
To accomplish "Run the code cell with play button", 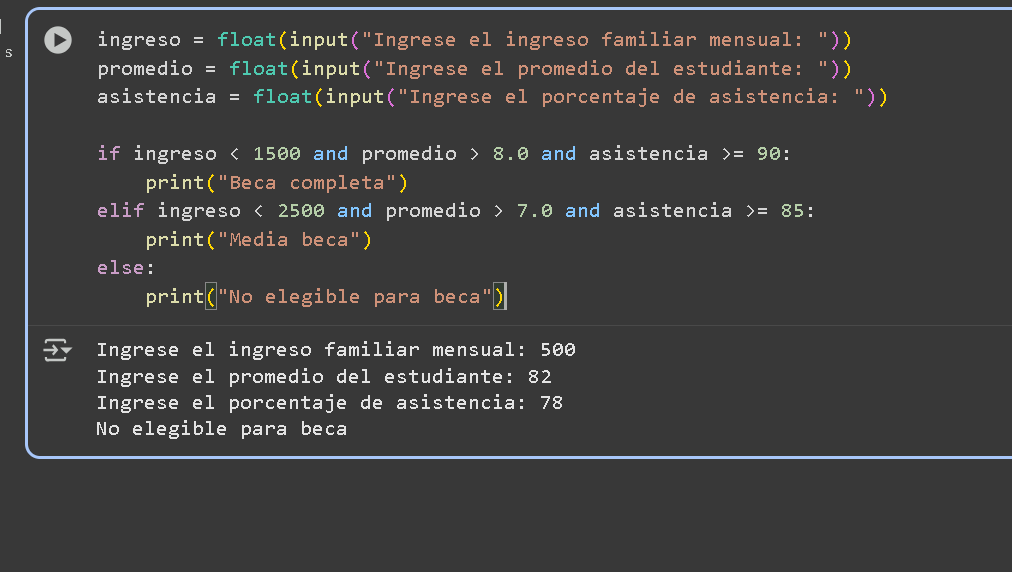I will 58,40.
